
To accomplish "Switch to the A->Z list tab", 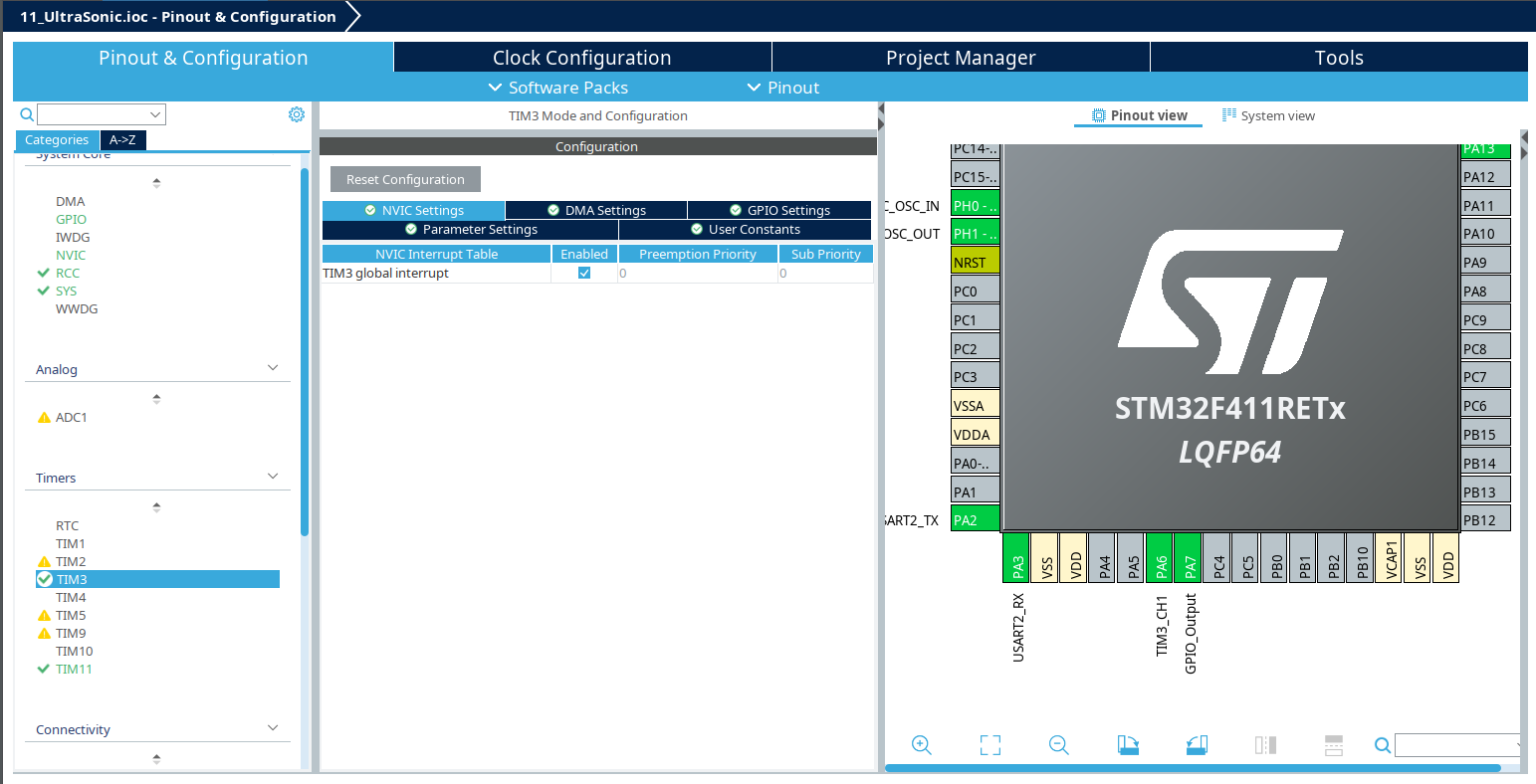I will [x=123, y=140].
